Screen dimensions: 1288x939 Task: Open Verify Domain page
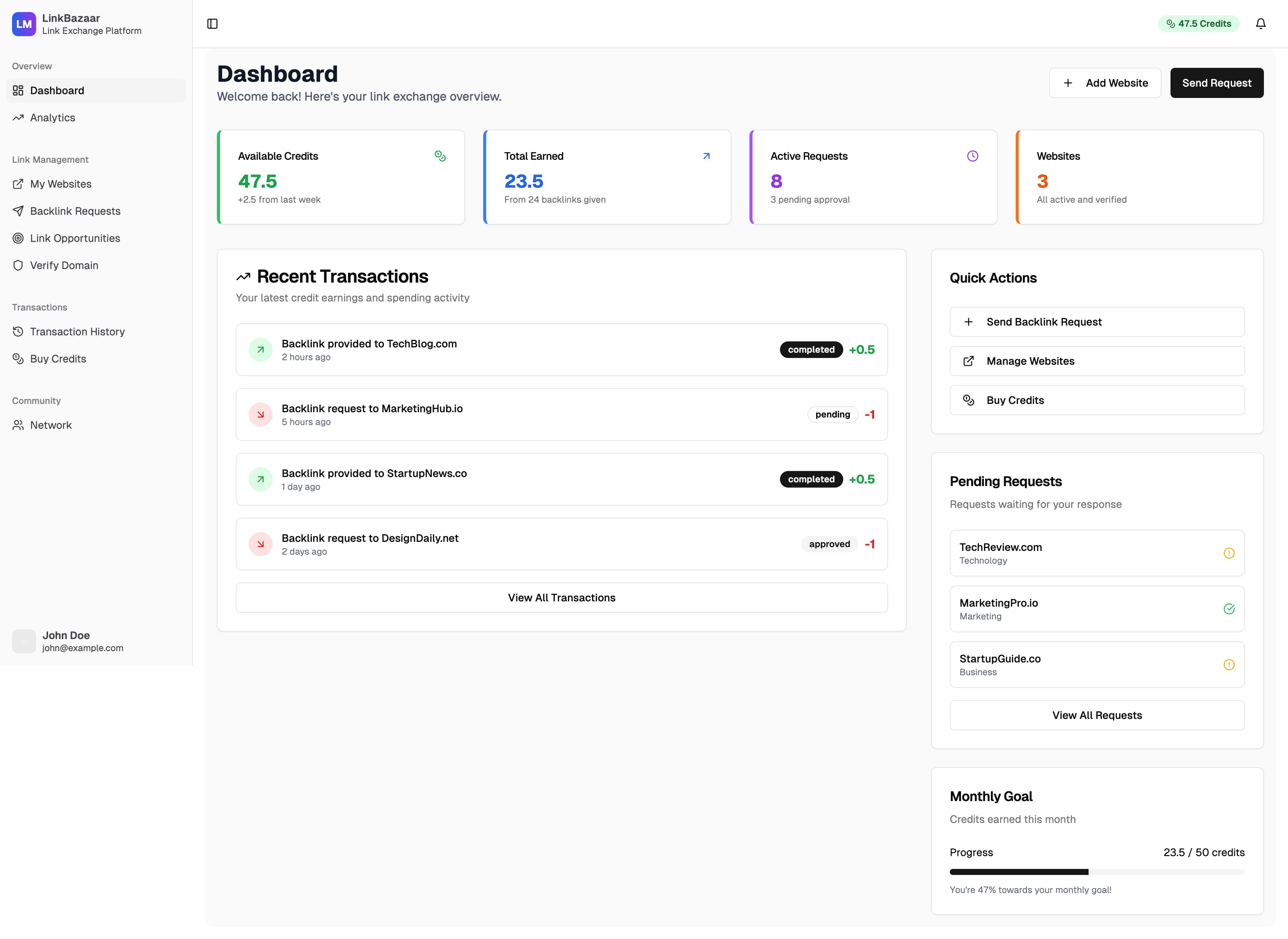click(96, 265)
